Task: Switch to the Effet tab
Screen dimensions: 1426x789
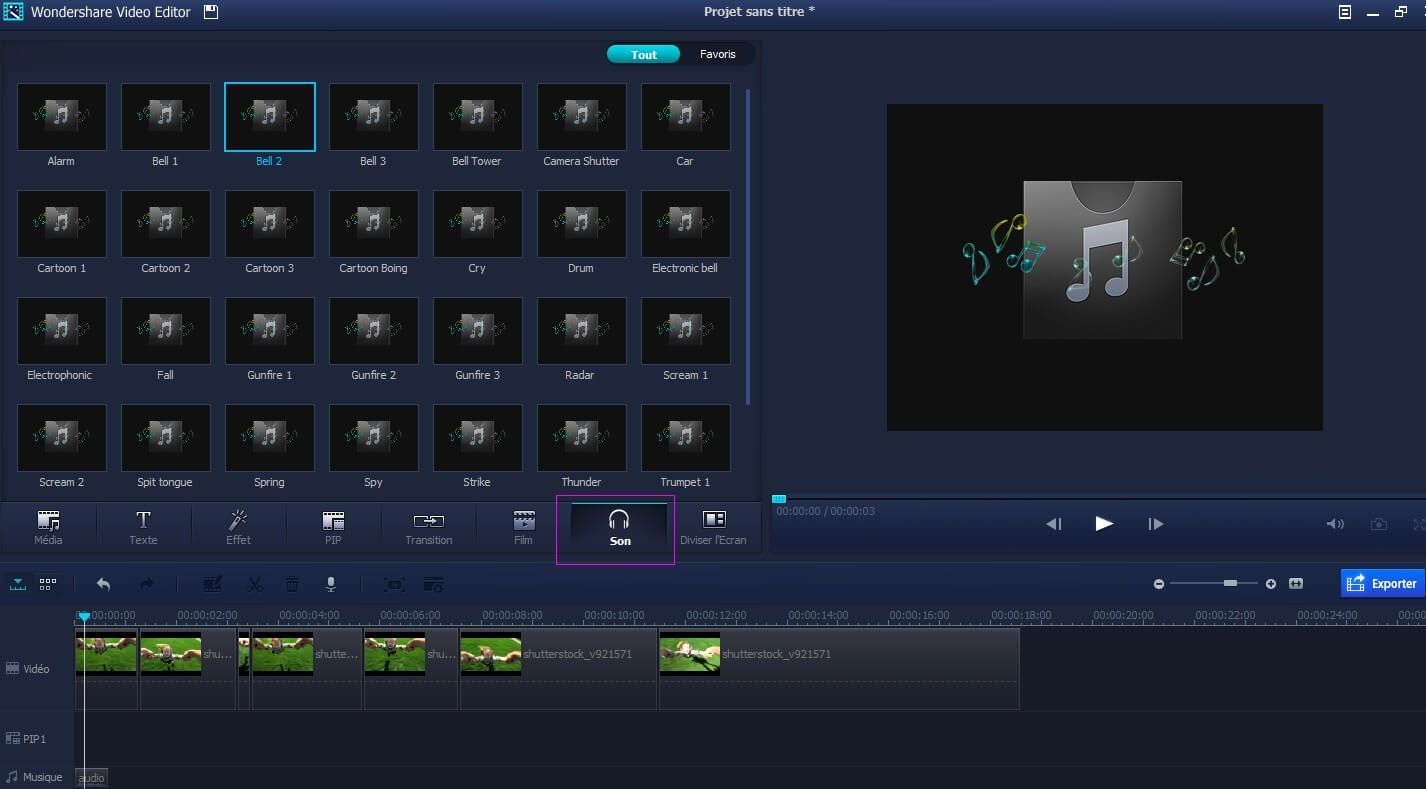Action: (x=238, y=528)
